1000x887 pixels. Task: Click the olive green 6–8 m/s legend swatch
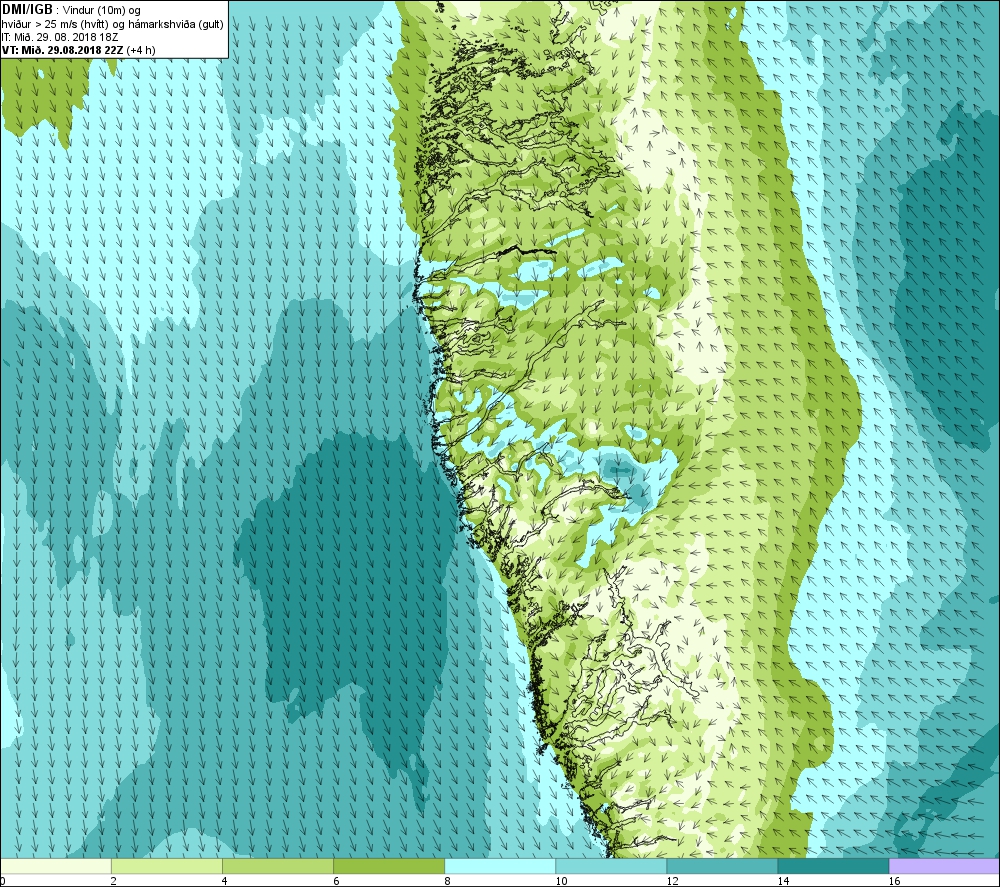pyautogui.click(x=388, y=866)
